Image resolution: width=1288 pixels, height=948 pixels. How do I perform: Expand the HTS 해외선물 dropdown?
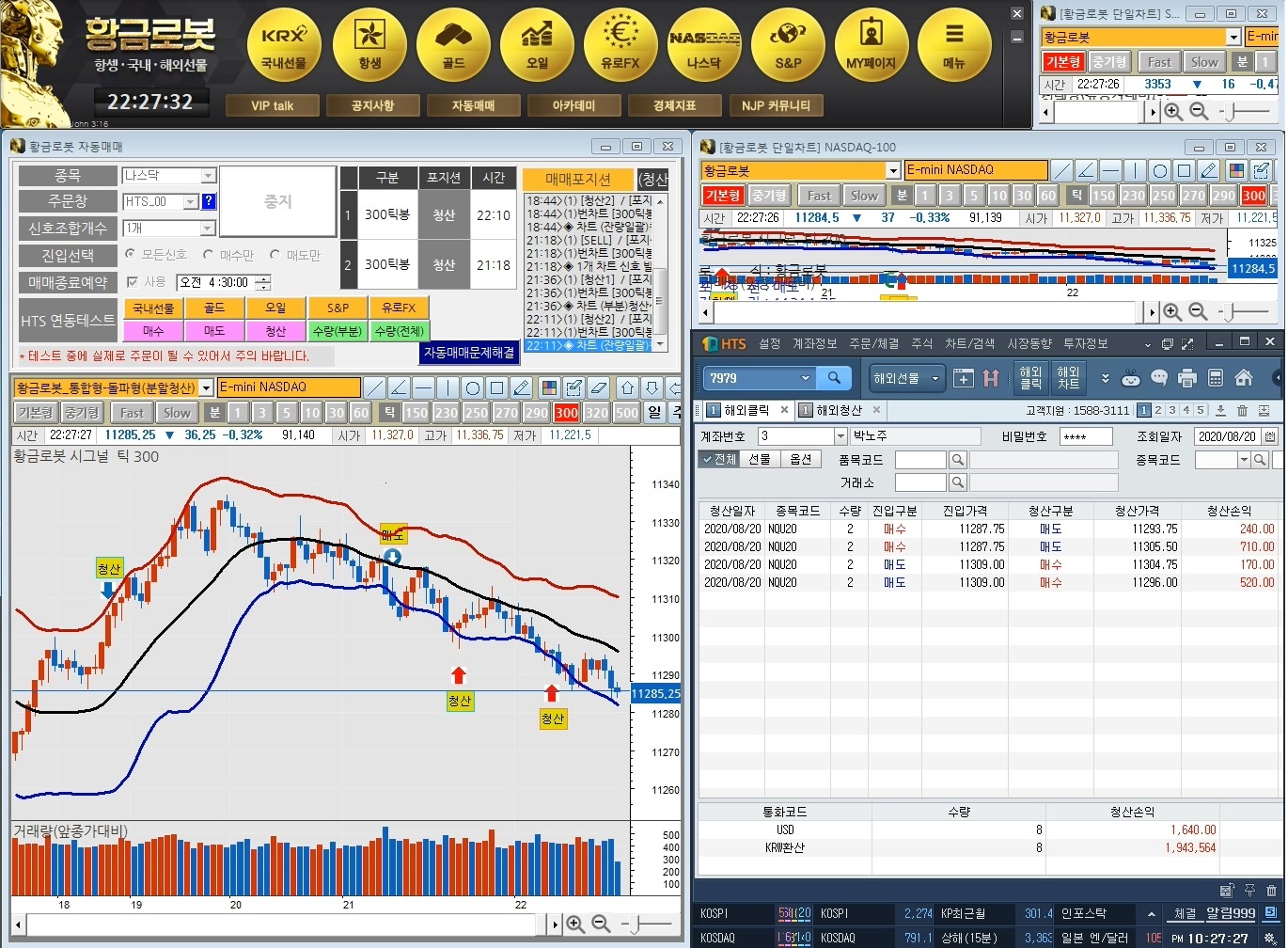(x=935, y=378)
